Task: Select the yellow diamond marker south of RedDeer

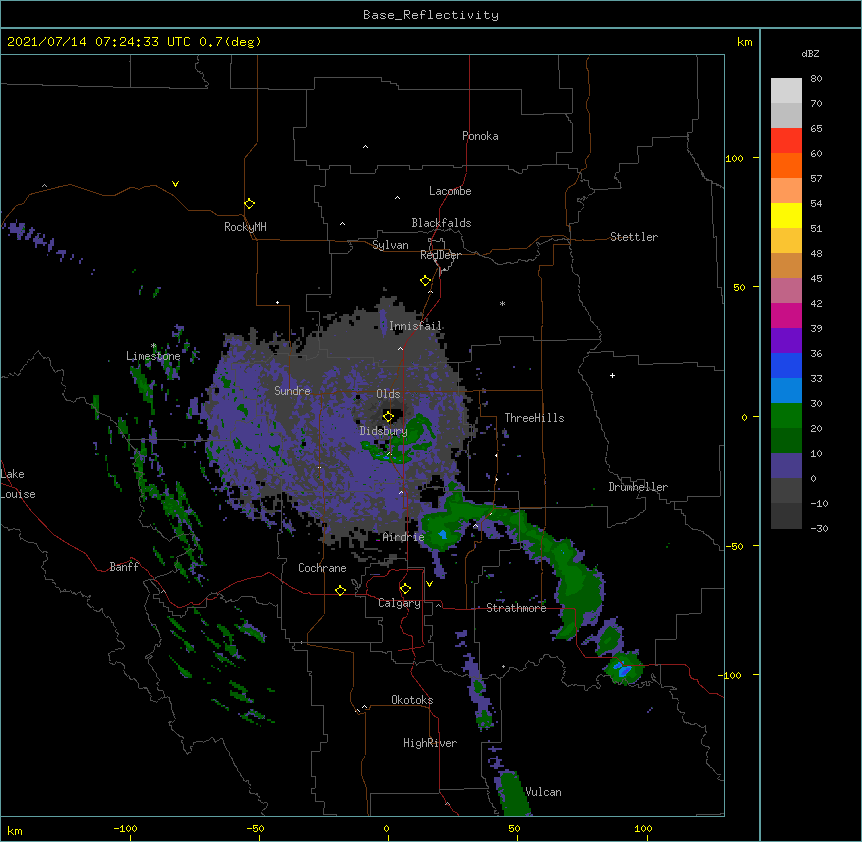Action: coord(426,281)
